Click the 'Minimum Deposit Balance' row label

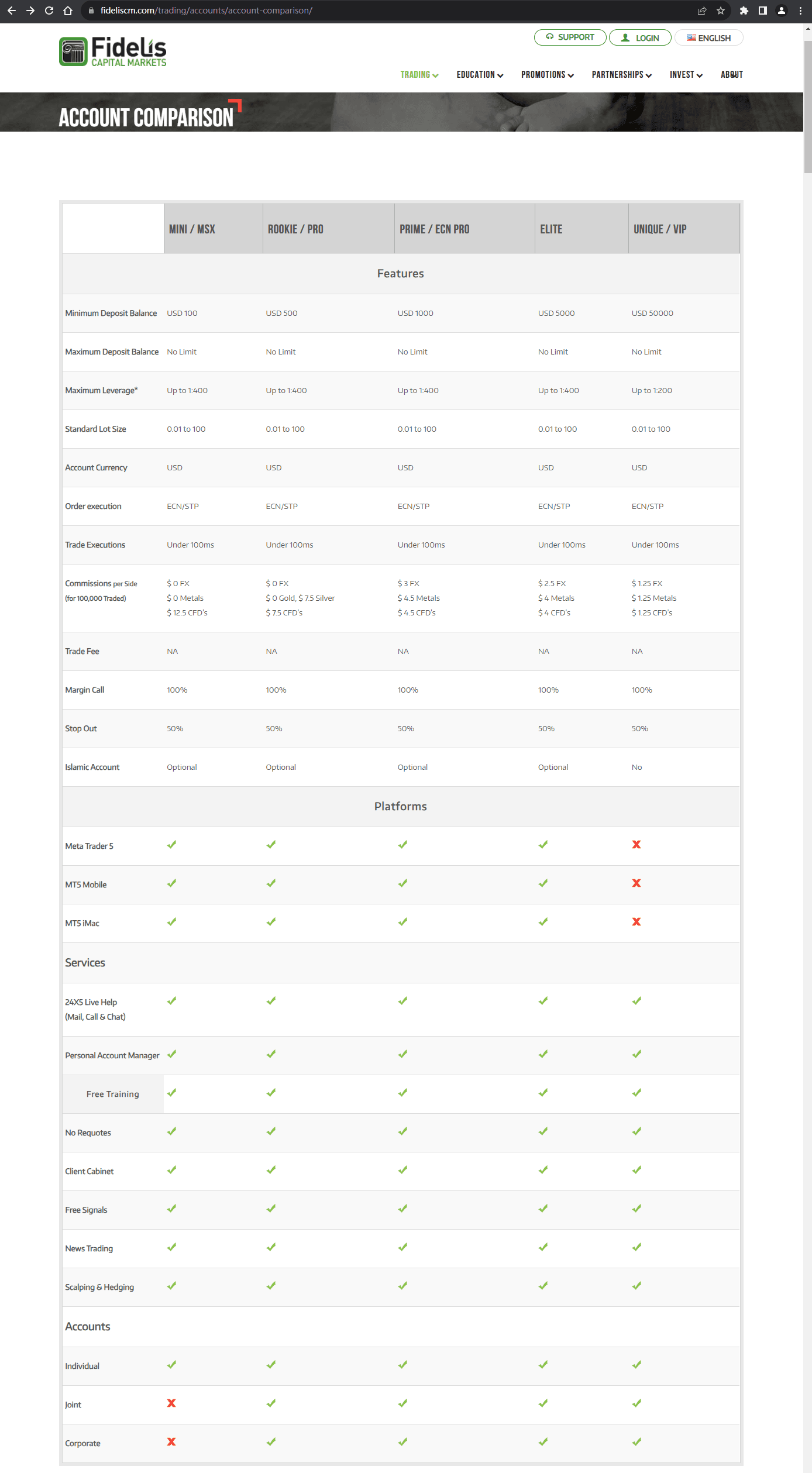coord(111,314)
